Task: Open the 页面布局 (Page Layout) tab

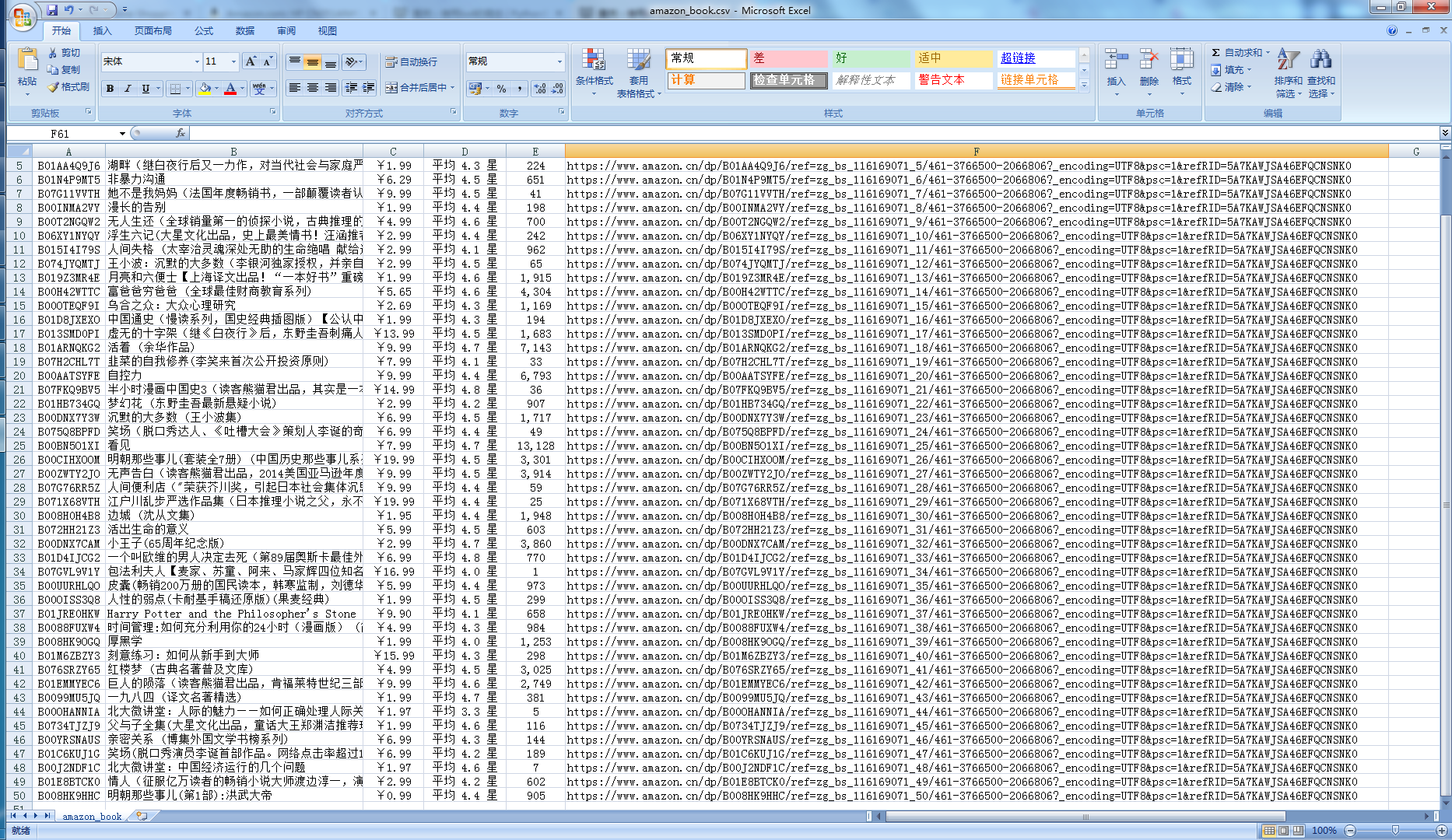Action: click(x=153, y=31)
